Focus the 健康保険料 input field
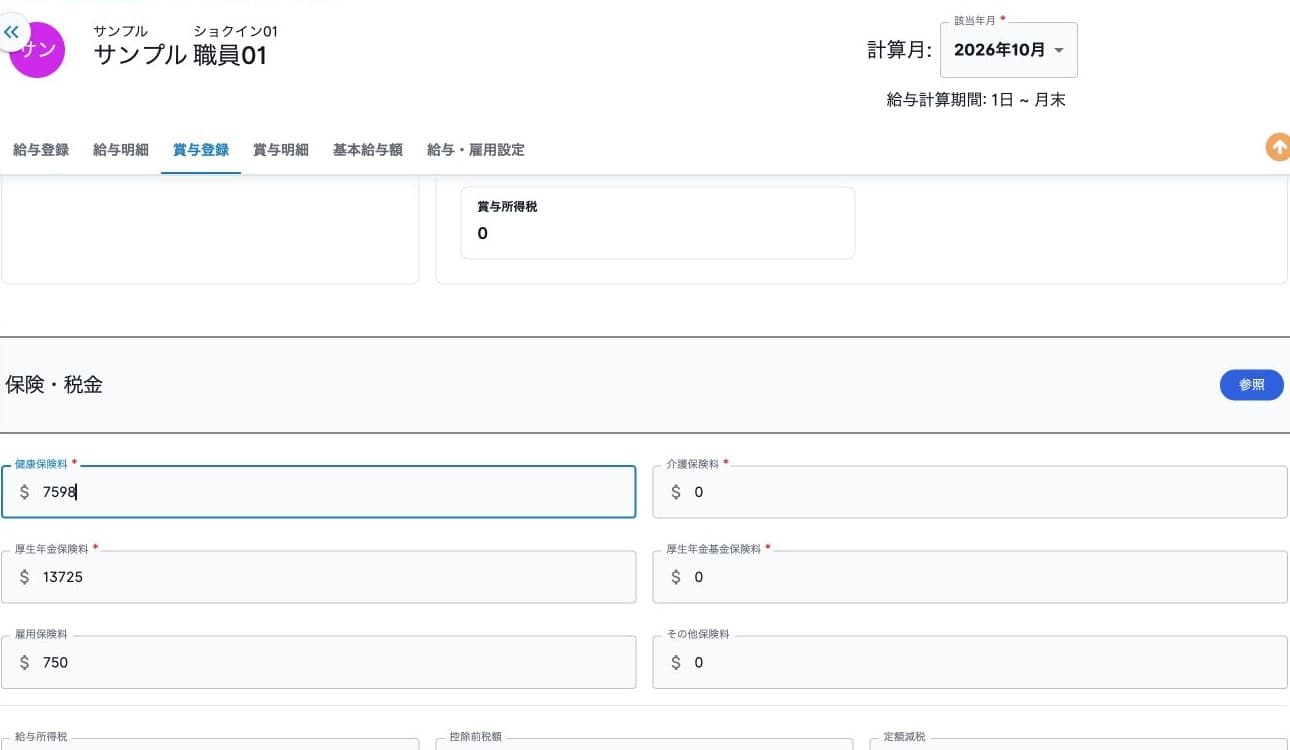 point(318,492)
